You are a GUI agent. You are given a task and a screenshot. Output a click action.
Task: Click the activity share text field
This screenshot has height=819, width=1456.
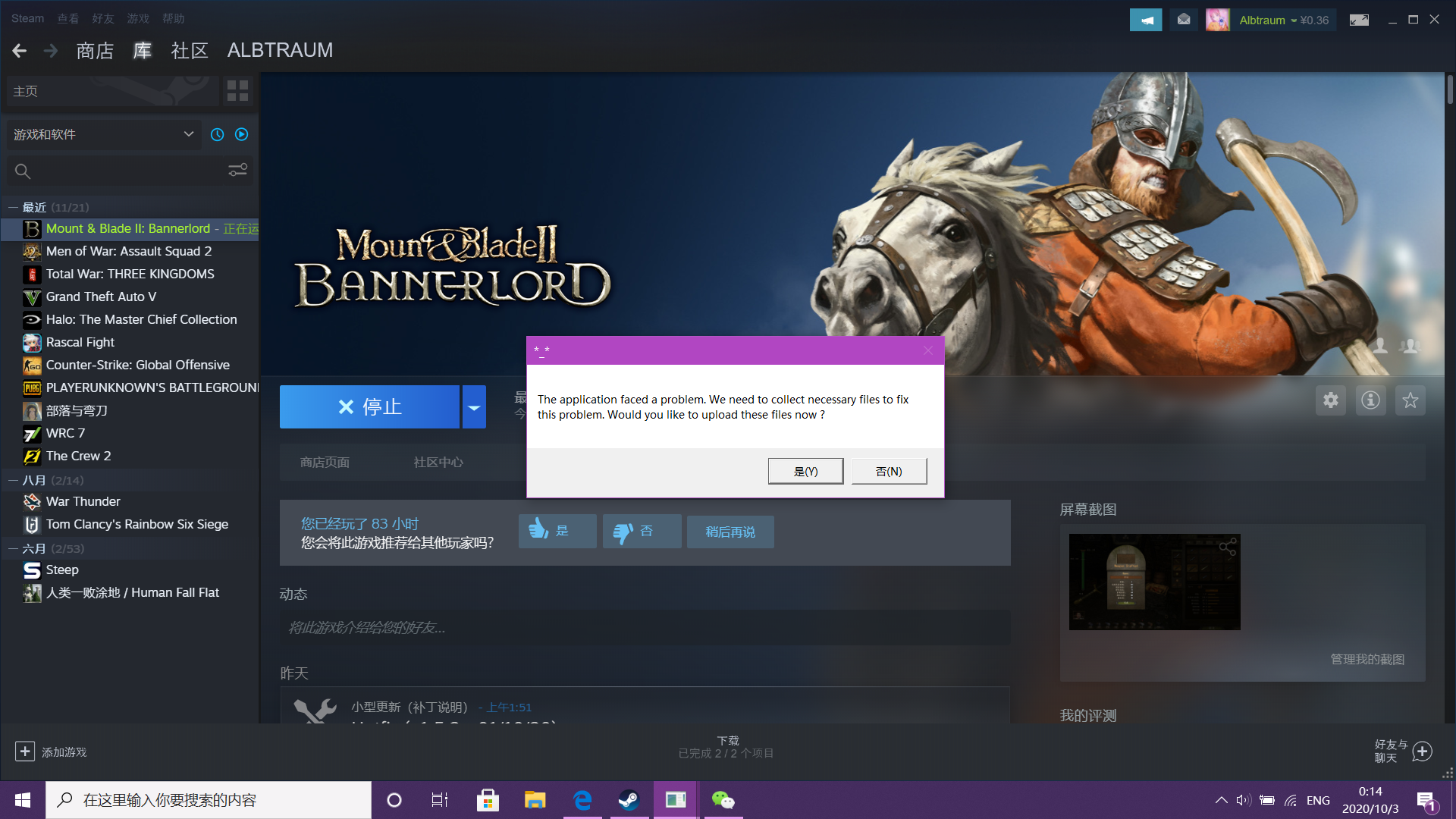coord(645,628)
